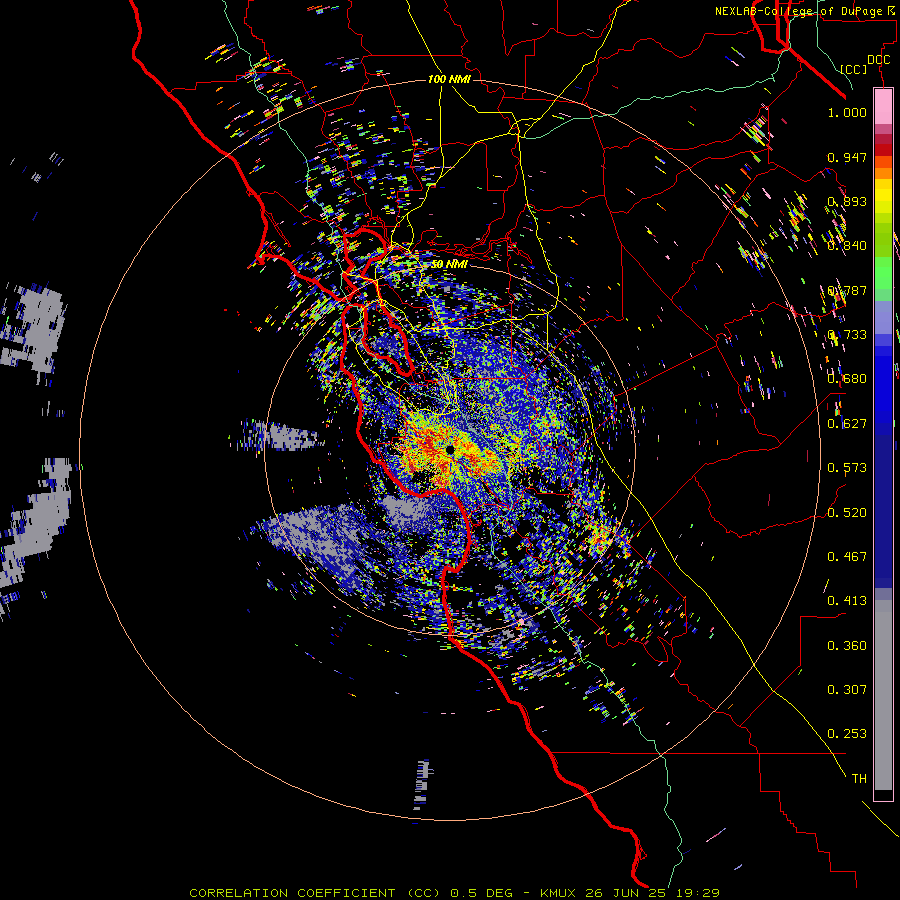
Task: Select the 0.627 scale value
Action: pyautogui.click(x=847, y=424)
